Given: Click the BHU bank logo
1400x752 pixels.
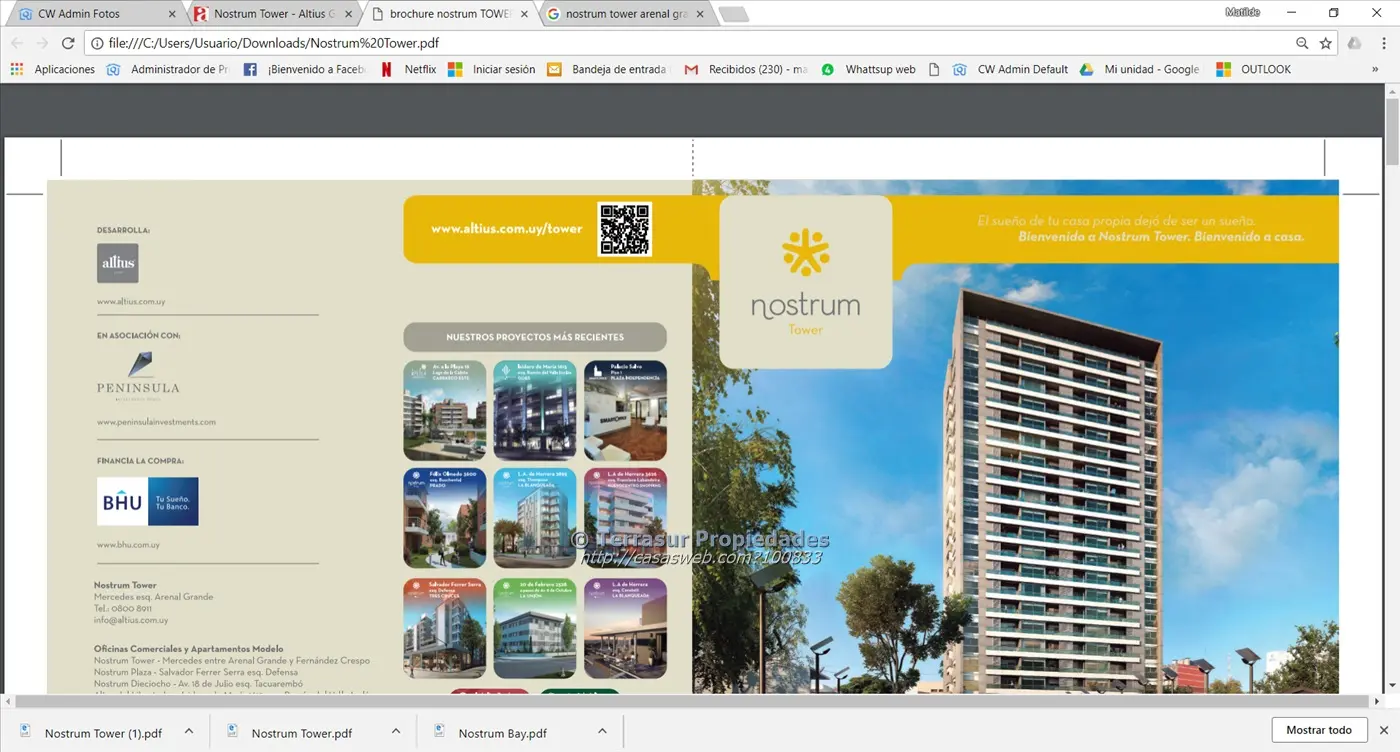Looking at the screenshot, I should coord(148,501).
